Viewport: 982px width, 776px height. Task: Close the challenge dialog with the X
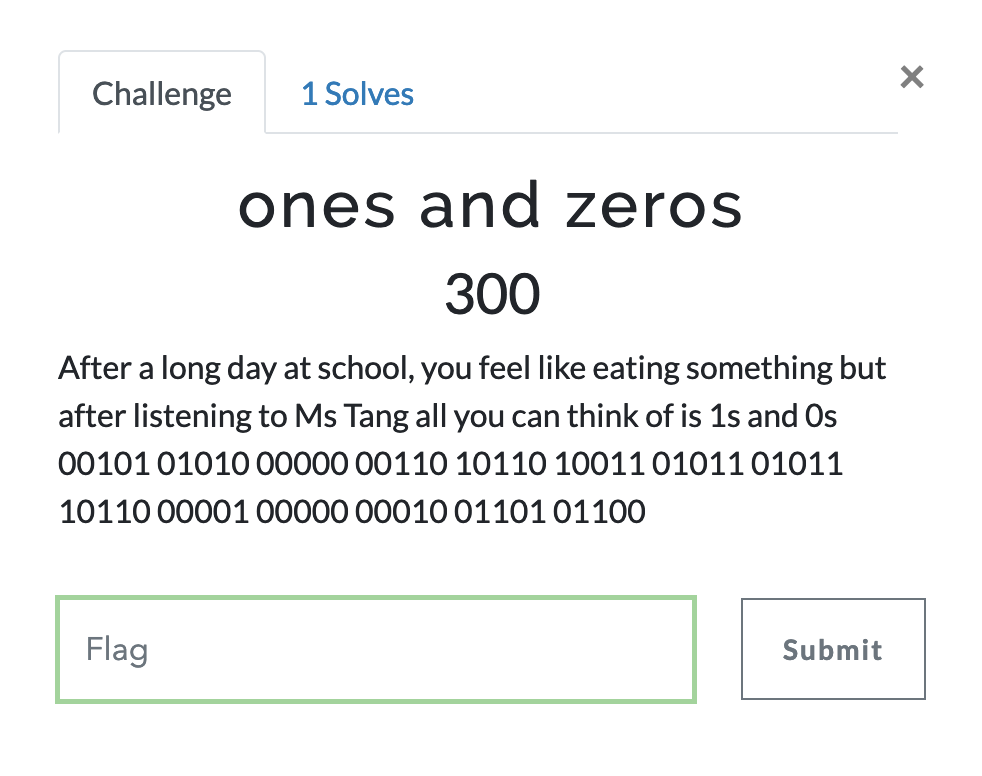click(911, 77)
